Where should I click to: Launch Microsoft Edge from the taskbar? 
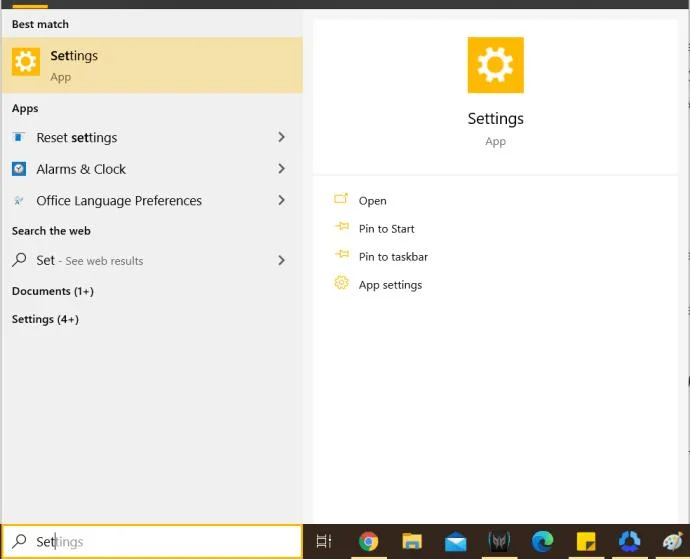543,541
